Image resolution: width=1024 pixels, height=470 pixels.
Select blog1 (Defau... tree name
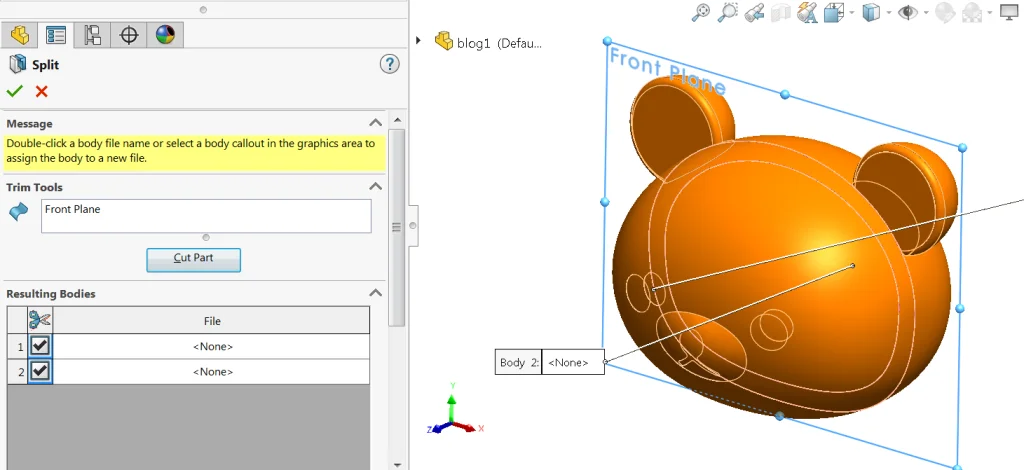(x=500, y=44)
